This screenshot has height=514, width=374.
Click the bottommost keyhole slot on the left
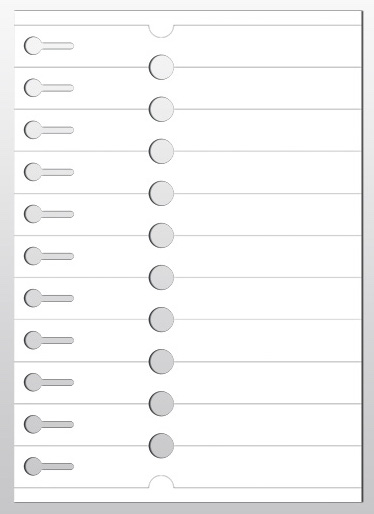click(x=49, y=466)
